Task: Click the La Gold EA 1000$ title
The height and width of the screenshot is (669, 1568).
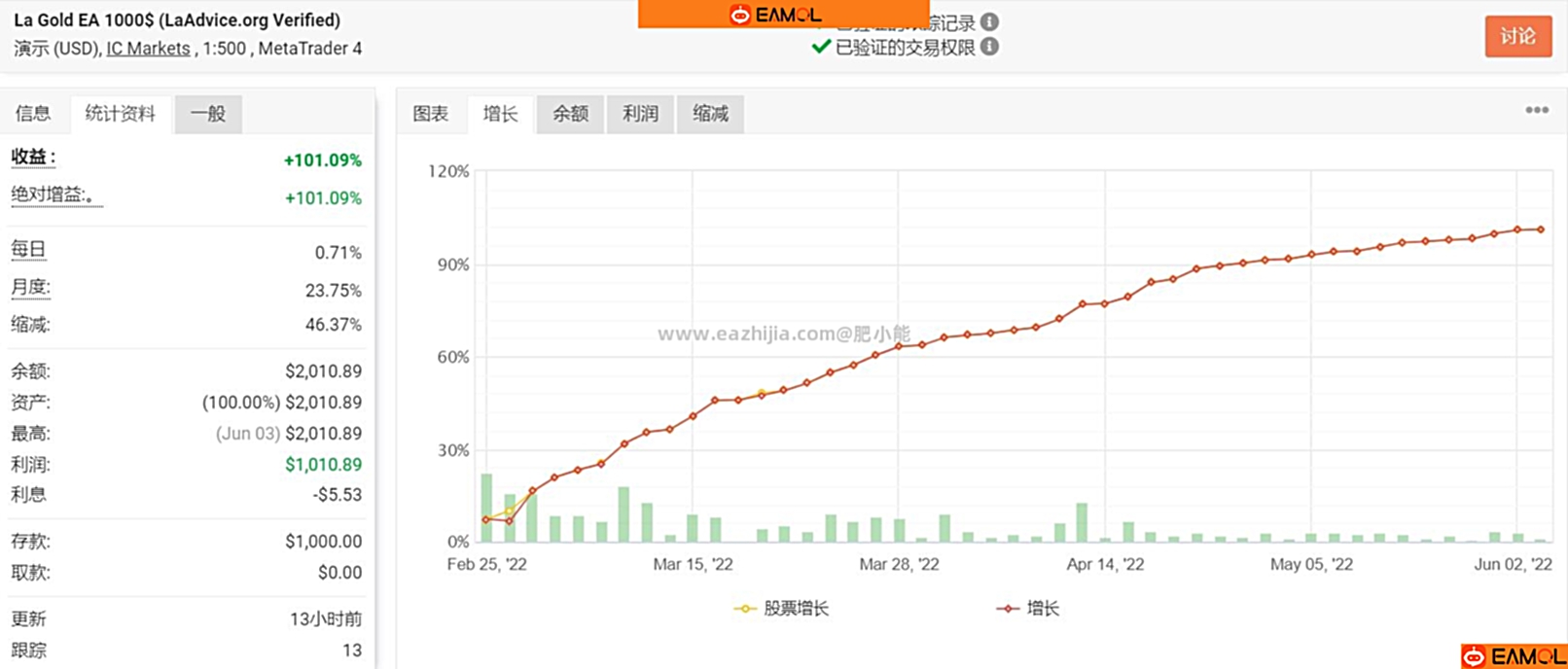Action: pos(177,20)
